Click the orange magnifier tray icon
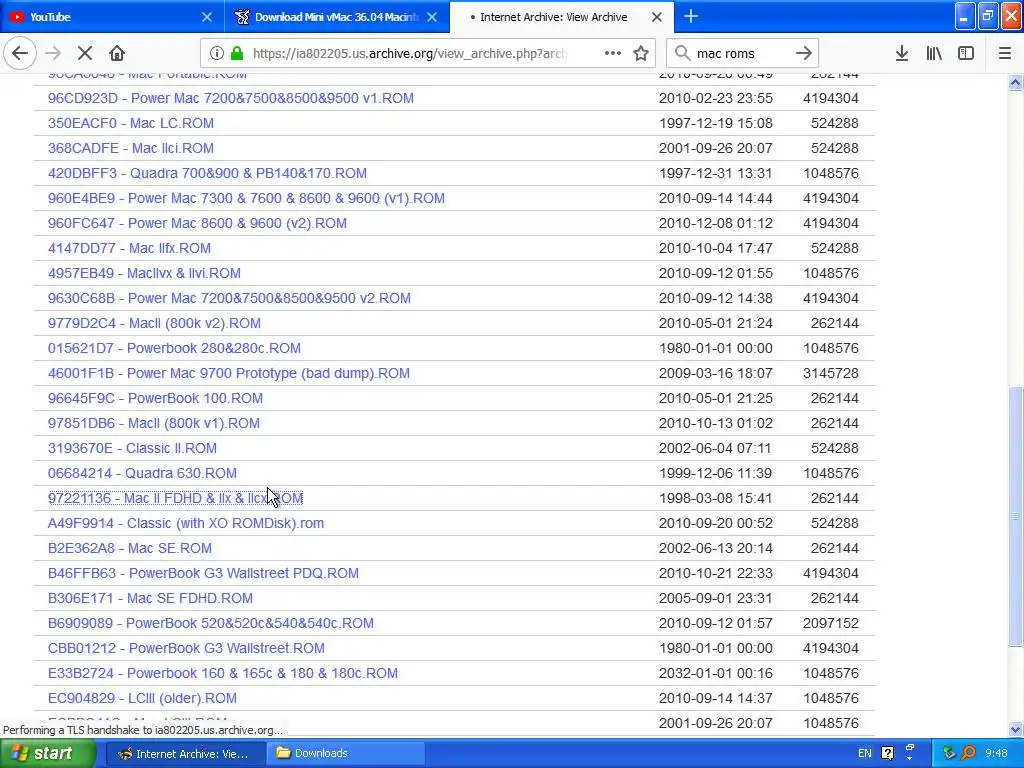The image size is (1024, 768). pyautogui.click(x=968, y=754)
